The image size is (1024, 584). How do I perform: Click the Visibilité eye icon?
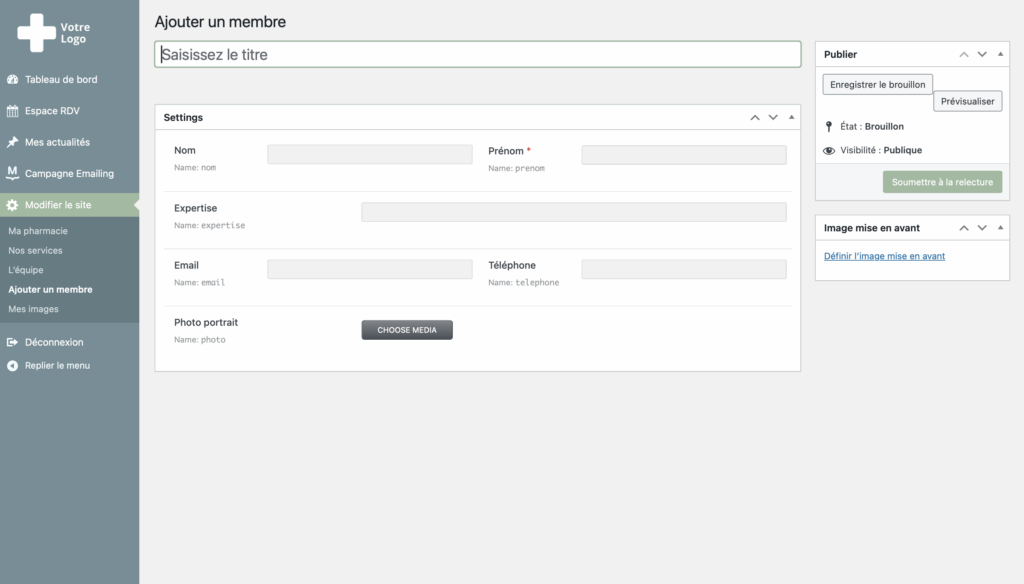pos(829,150)
